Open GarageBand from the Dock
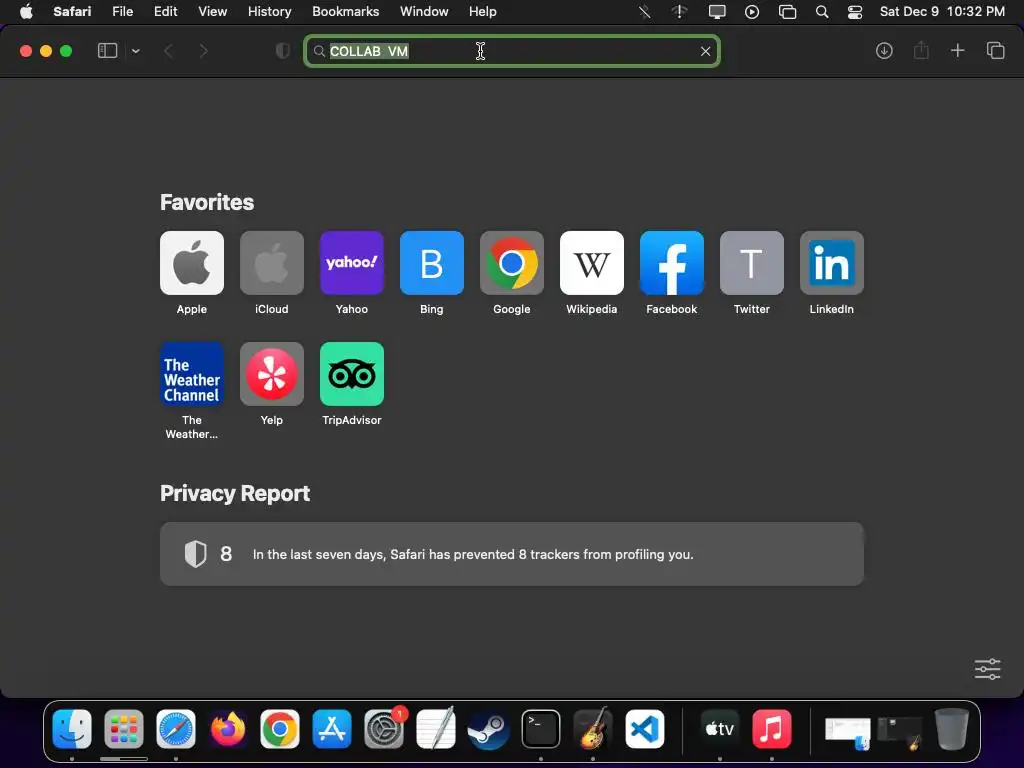 (592, 728)
